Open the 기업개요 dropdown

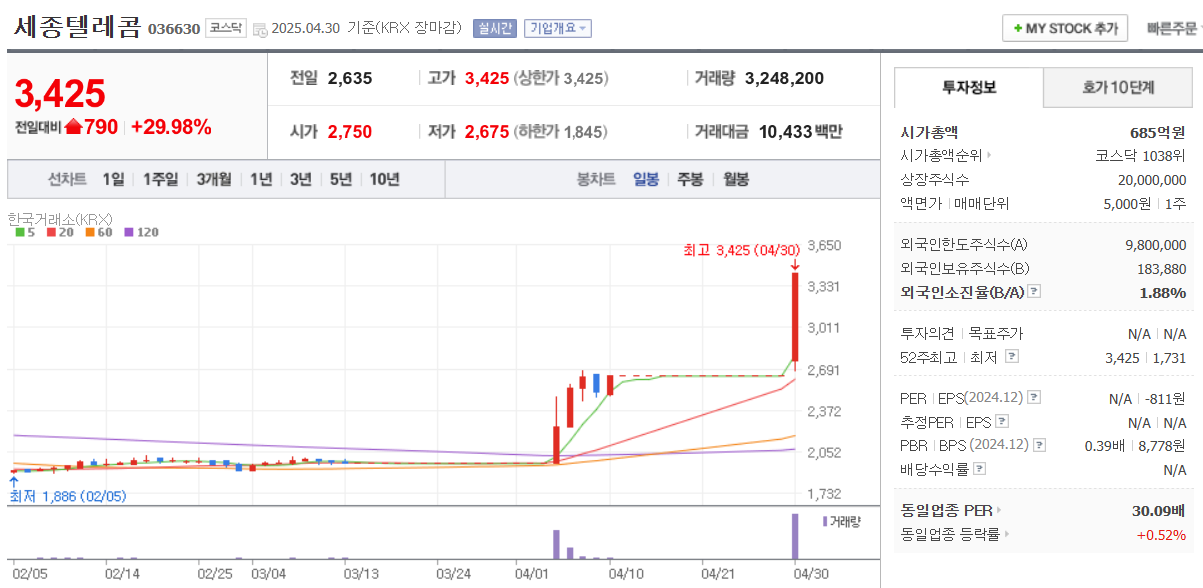click(x=558, y=29)
